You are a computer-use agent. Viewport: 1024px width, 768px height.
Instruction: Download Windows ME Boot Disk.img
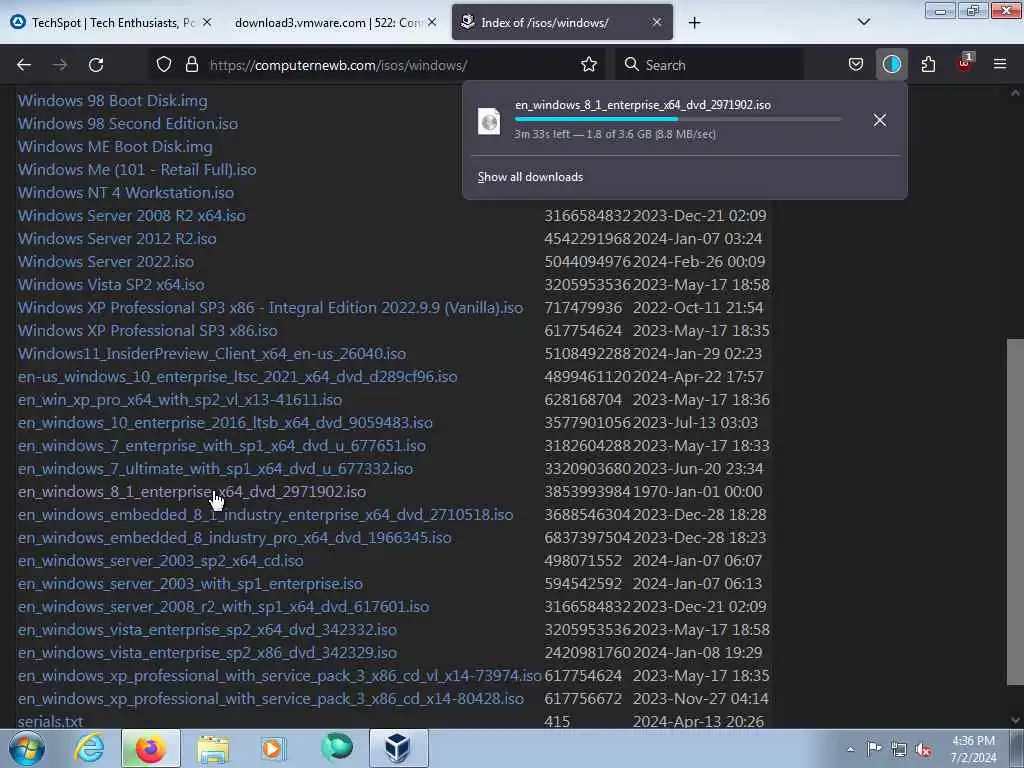(115, 146)
